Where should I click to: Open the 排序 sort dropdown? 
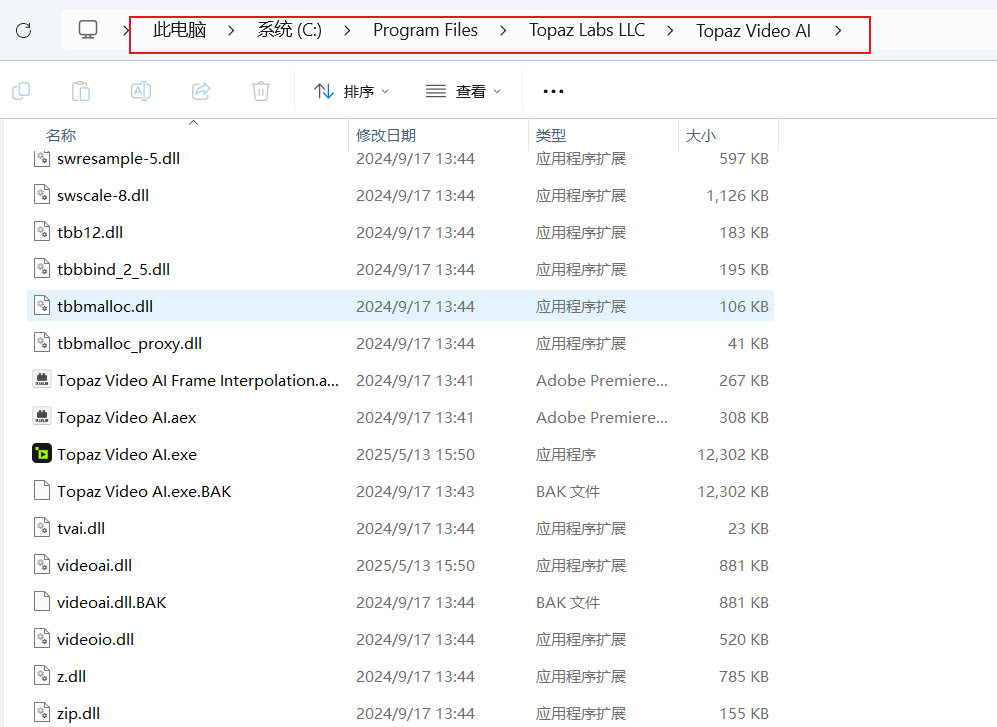tap(352, 92)
